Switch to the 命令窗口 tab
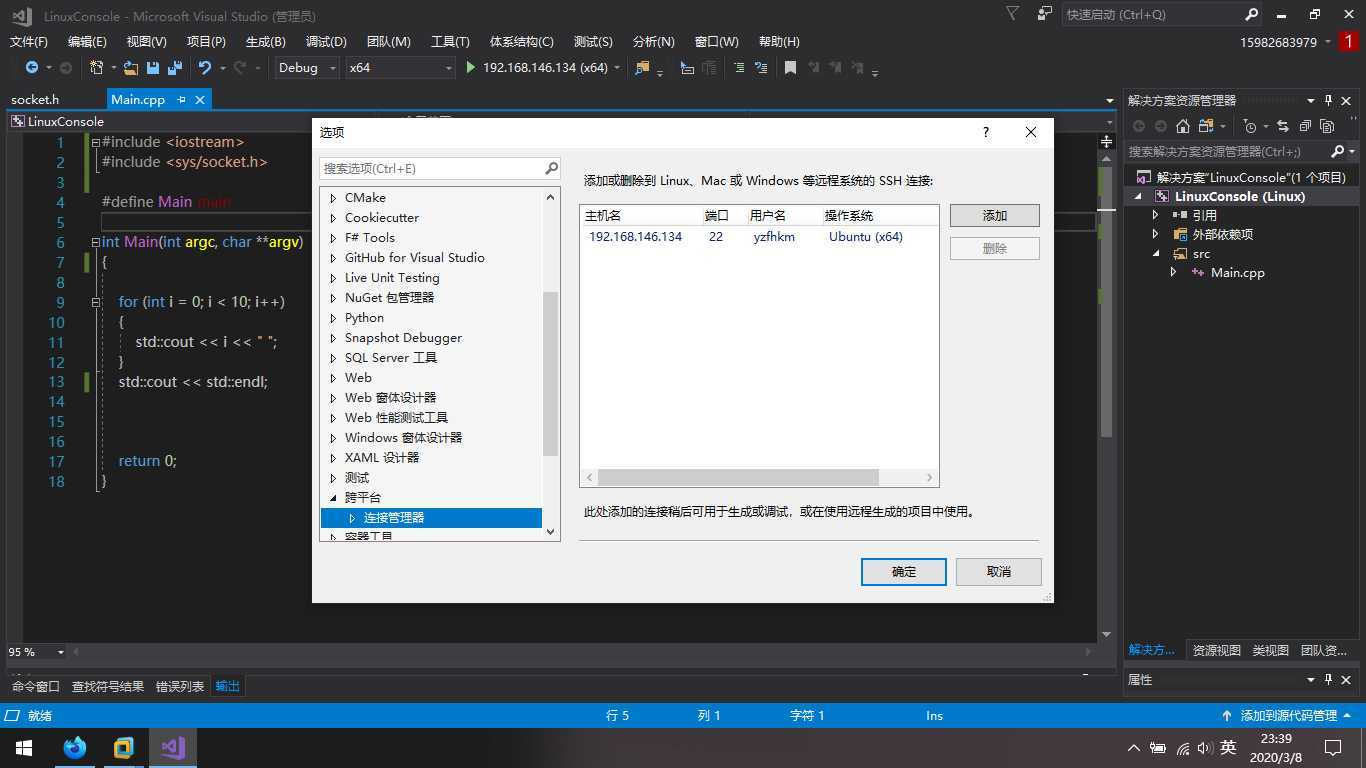 [36, 686]
